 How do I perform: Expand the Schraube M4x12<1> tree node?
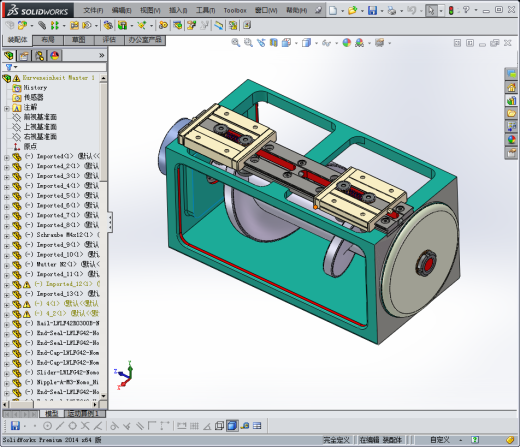7,236
